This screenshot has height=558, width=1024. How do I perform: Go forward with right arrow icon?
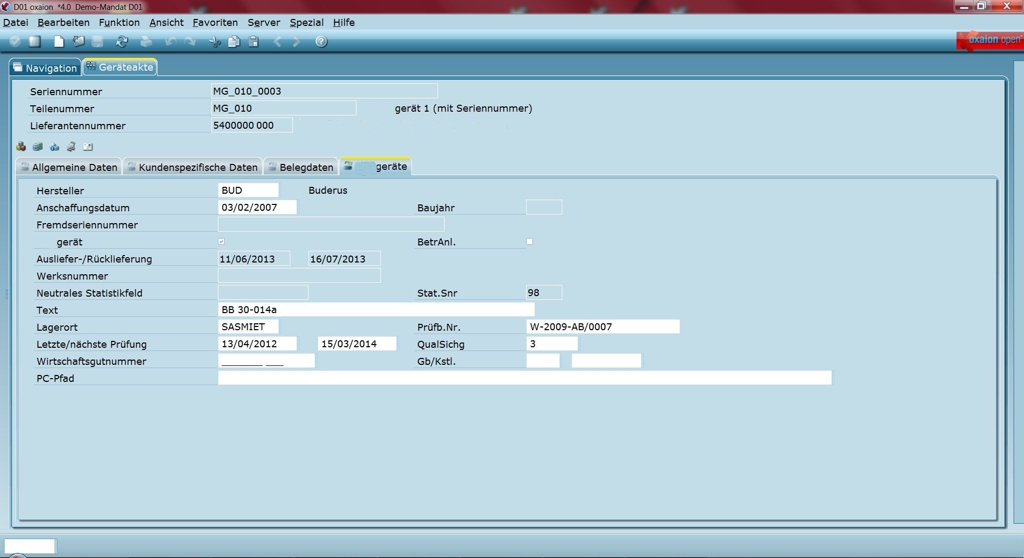[x=296, y=42]
